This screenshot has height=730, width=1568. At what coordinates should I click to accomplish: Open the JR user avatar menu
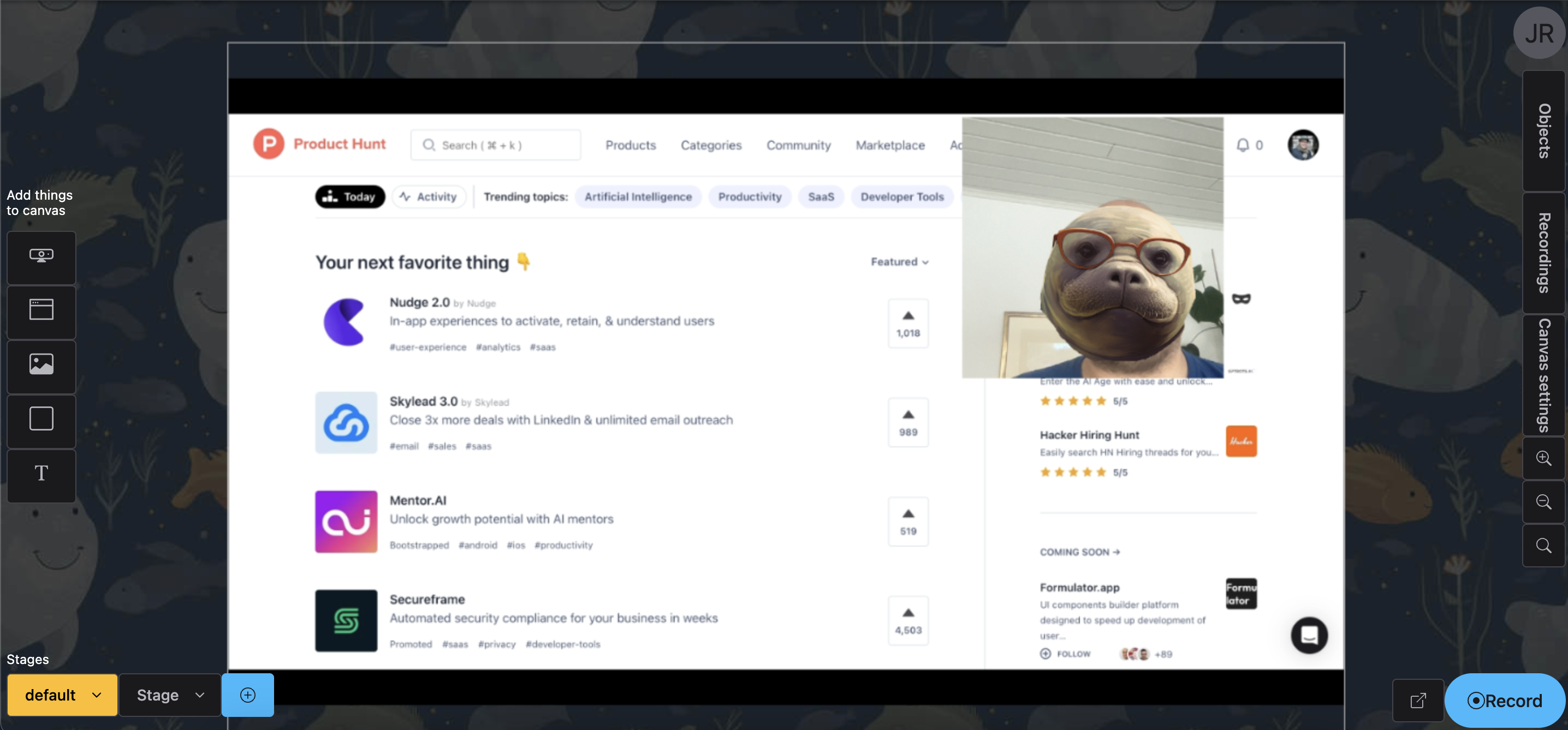click(1540, 34)
